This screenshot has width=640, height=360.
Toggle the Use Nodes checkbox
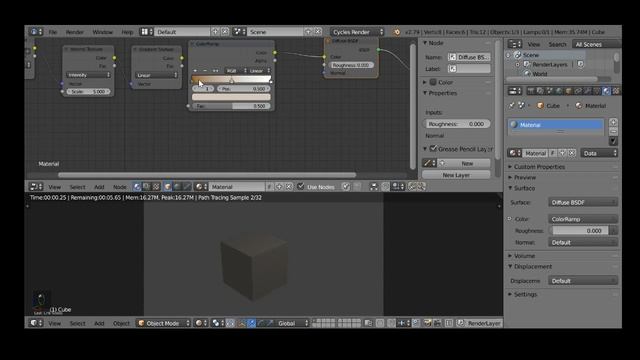coord(301,187)
